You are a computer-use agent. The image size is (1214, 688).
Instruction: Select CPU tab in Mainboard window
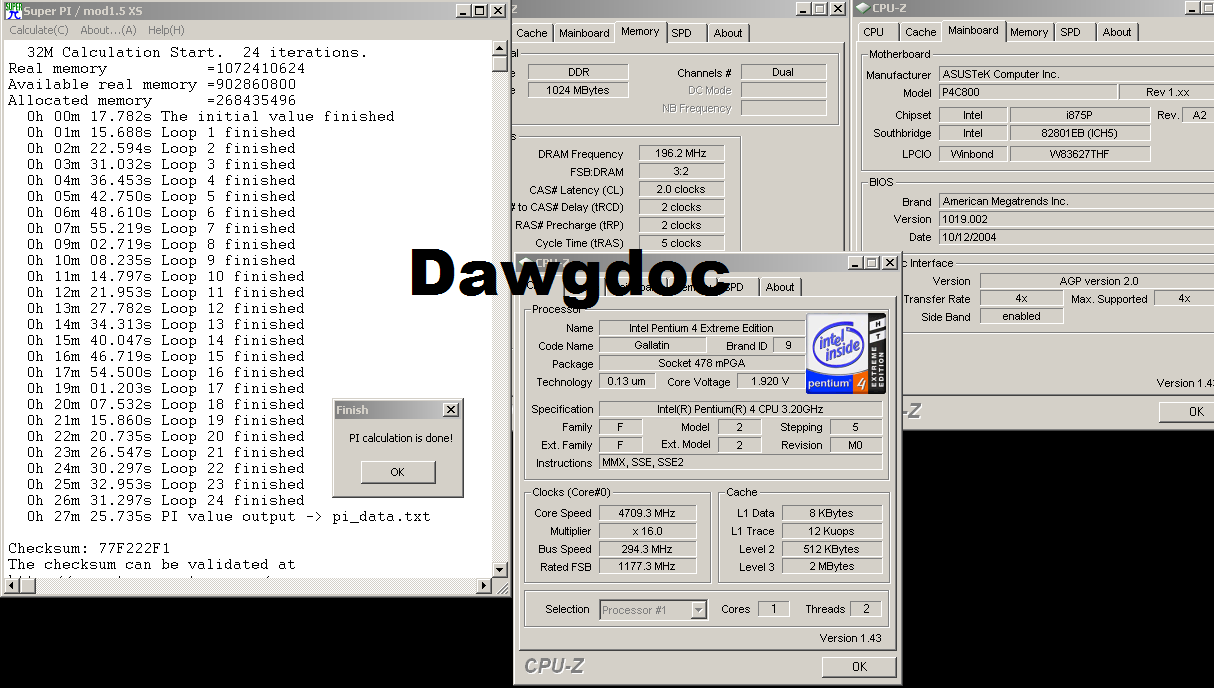coord(874,32)
